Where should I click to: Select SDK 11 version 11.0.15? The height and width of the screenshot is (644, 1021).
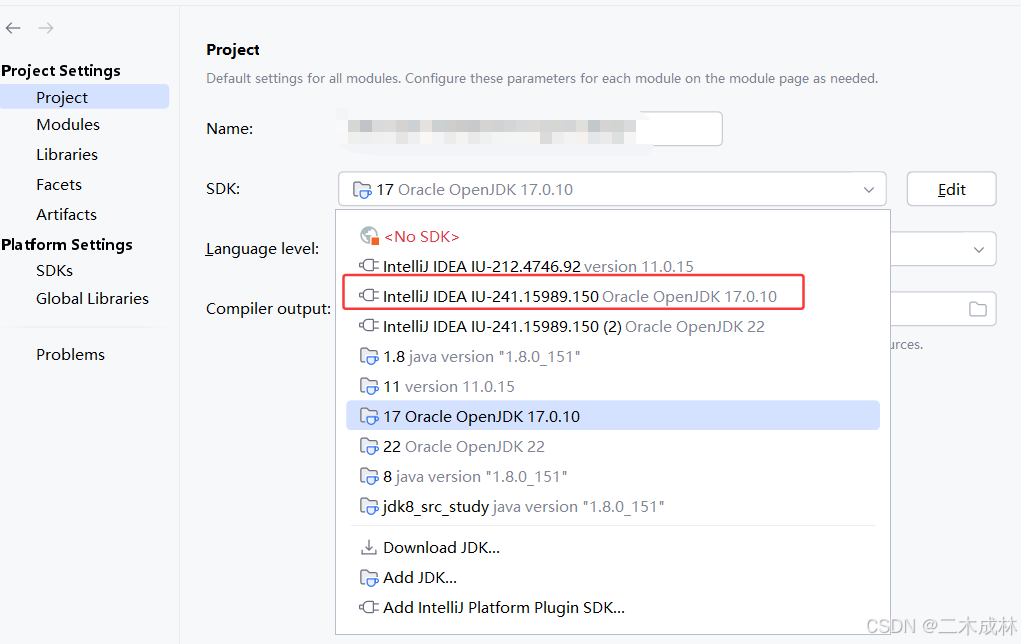pos(613,386)
